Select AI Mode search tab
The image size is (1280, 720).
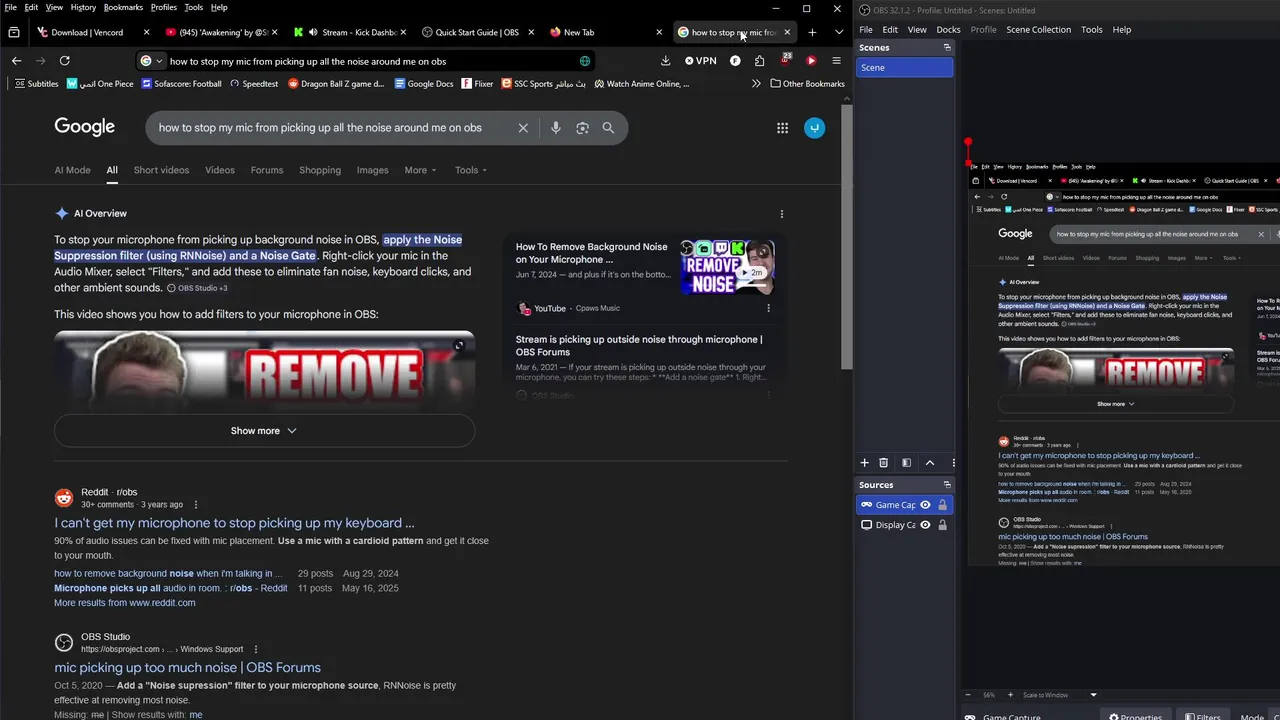[x=72, y=170]
